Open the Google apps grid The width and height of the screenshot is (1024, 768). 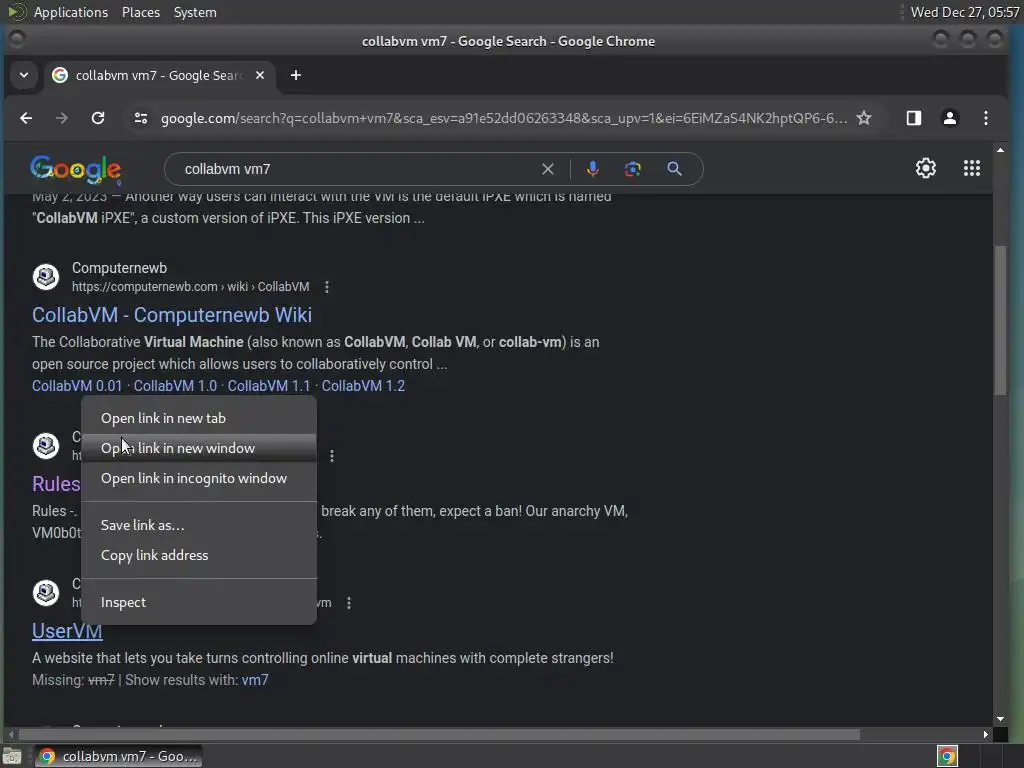click(972, 168)
